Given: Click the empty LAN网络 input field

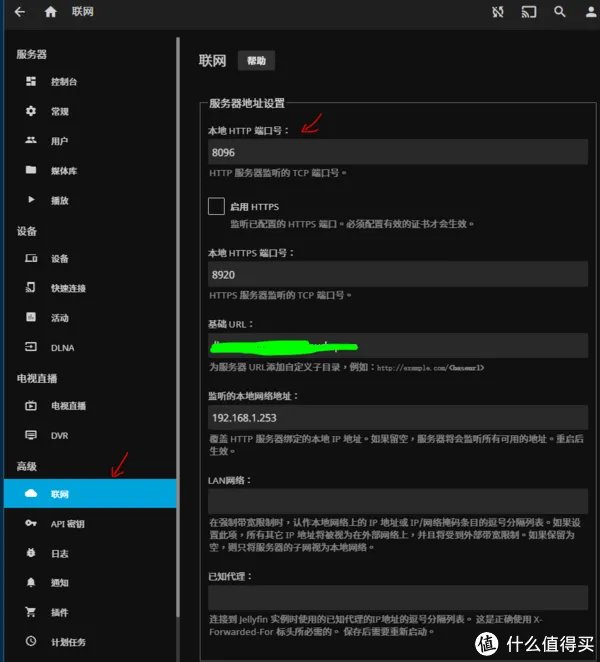Looking at the screenshot, I should tap(398, 501).
